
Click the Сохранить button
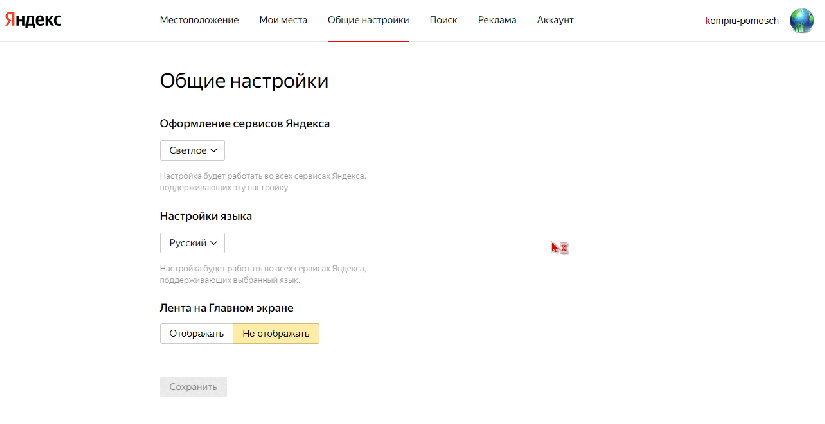click(193, 387)
